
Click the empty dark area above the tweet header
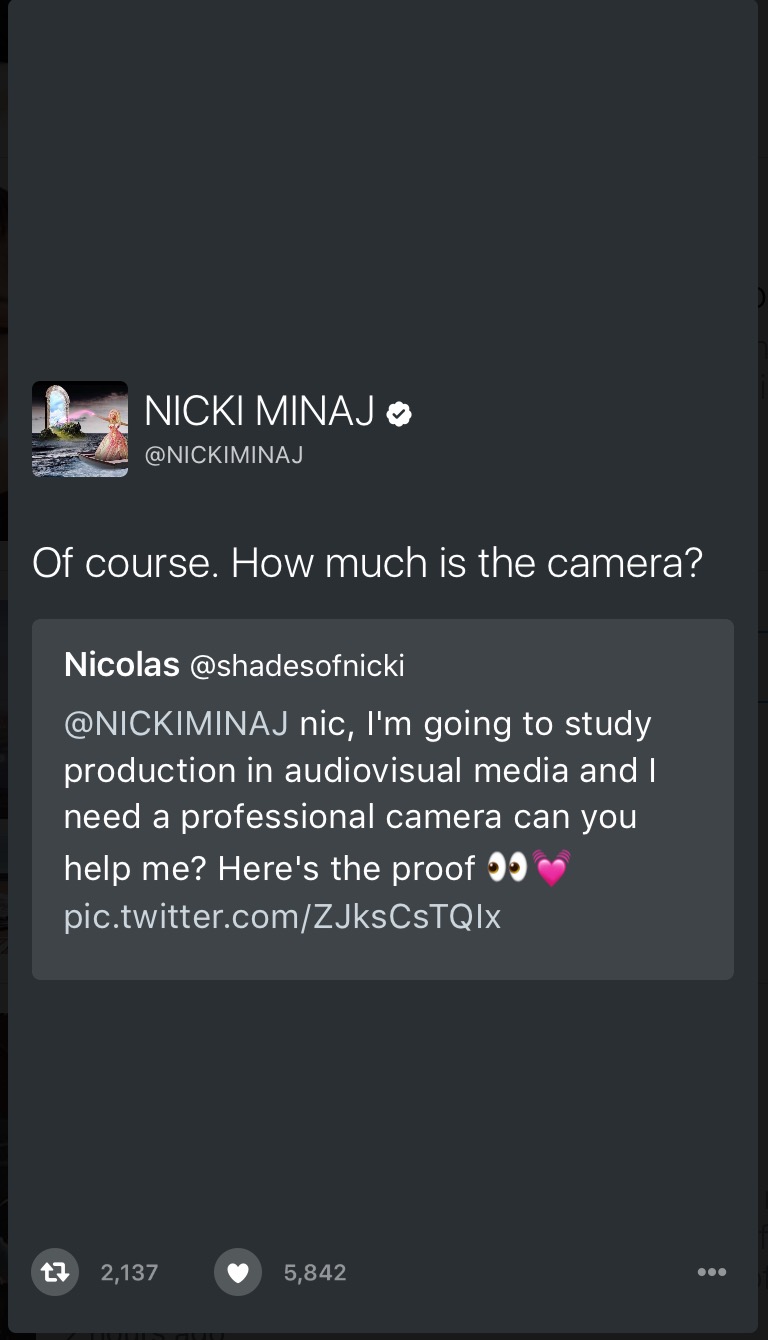click(x=384, y=200)
